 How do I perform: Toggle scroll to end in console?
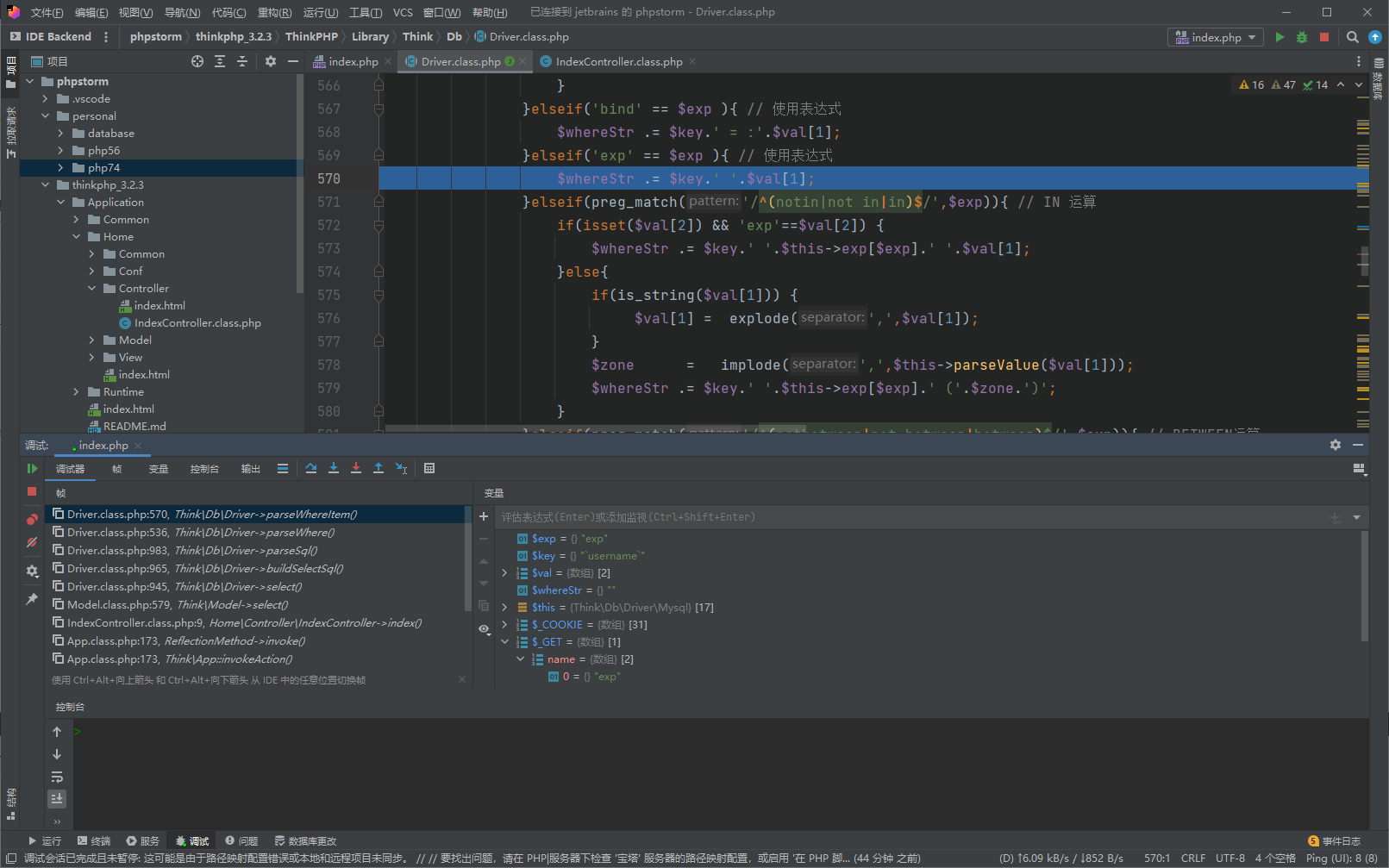tap(57, 799)
